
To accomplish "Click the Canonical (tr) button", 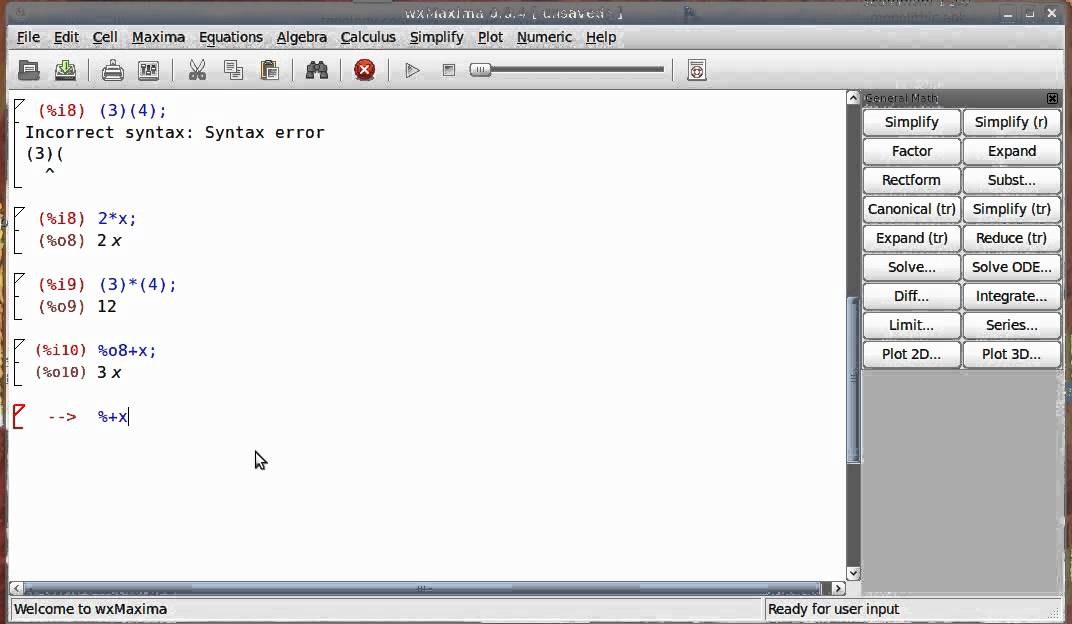I will [x=911, y=209].
